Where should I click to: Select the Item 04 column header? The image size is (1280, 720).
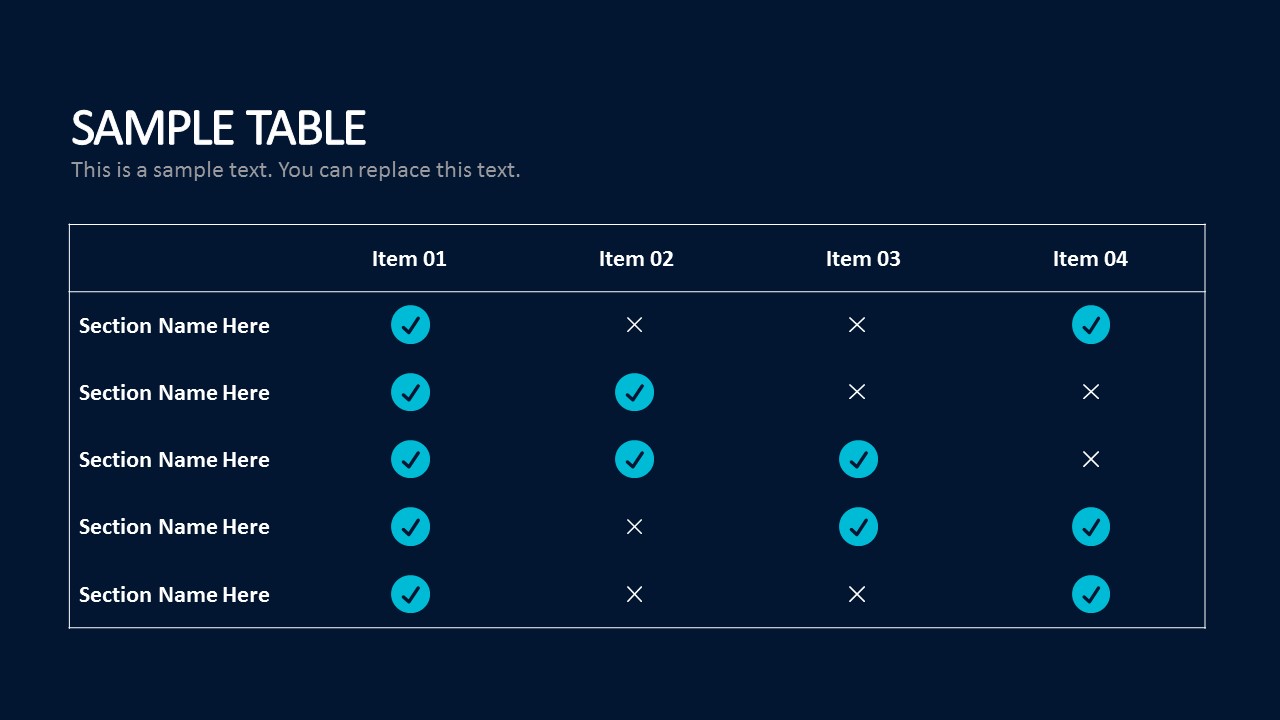click(1090, 259)
